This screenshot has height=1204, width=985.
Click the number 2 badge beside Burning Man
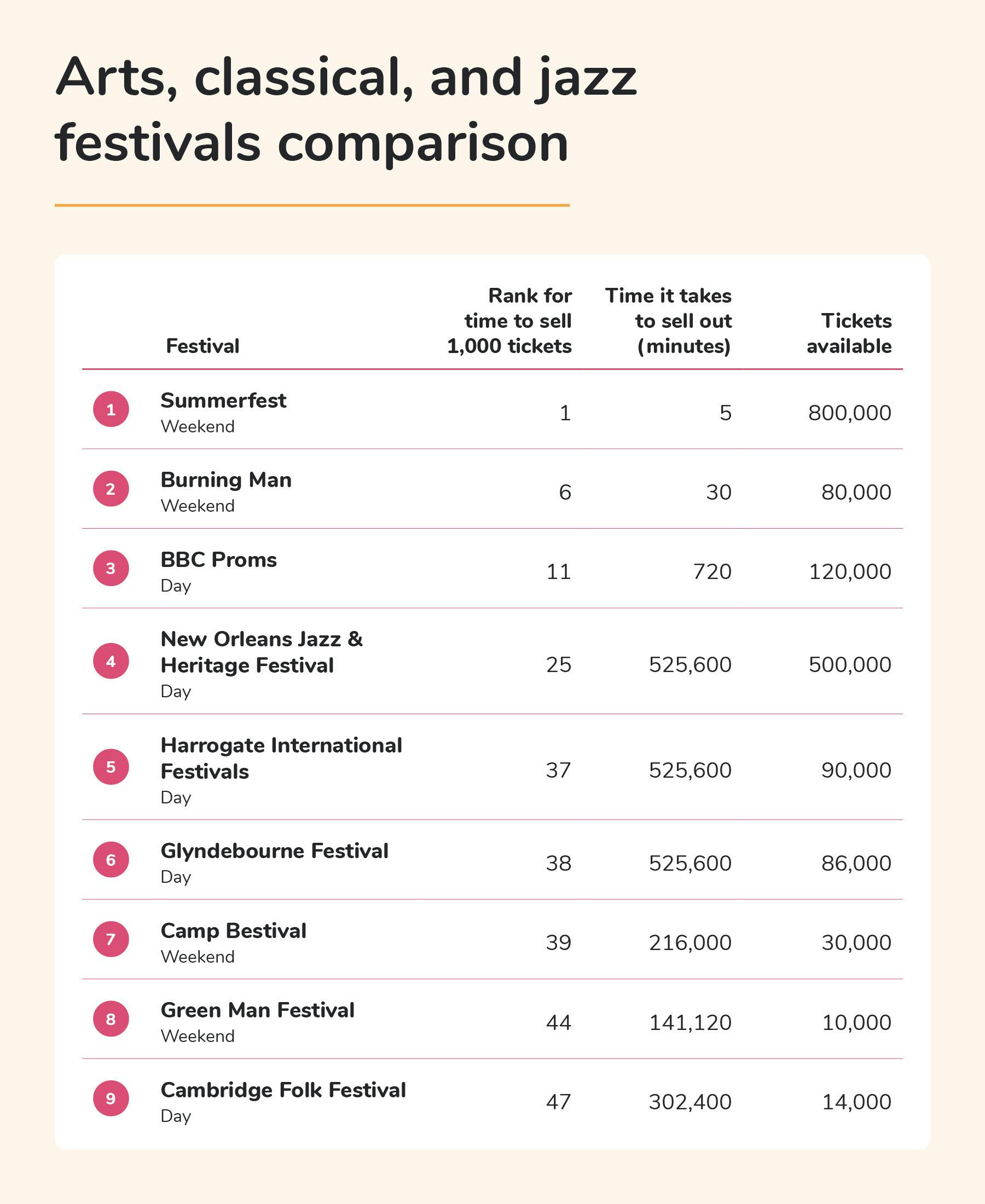point(111,489)
